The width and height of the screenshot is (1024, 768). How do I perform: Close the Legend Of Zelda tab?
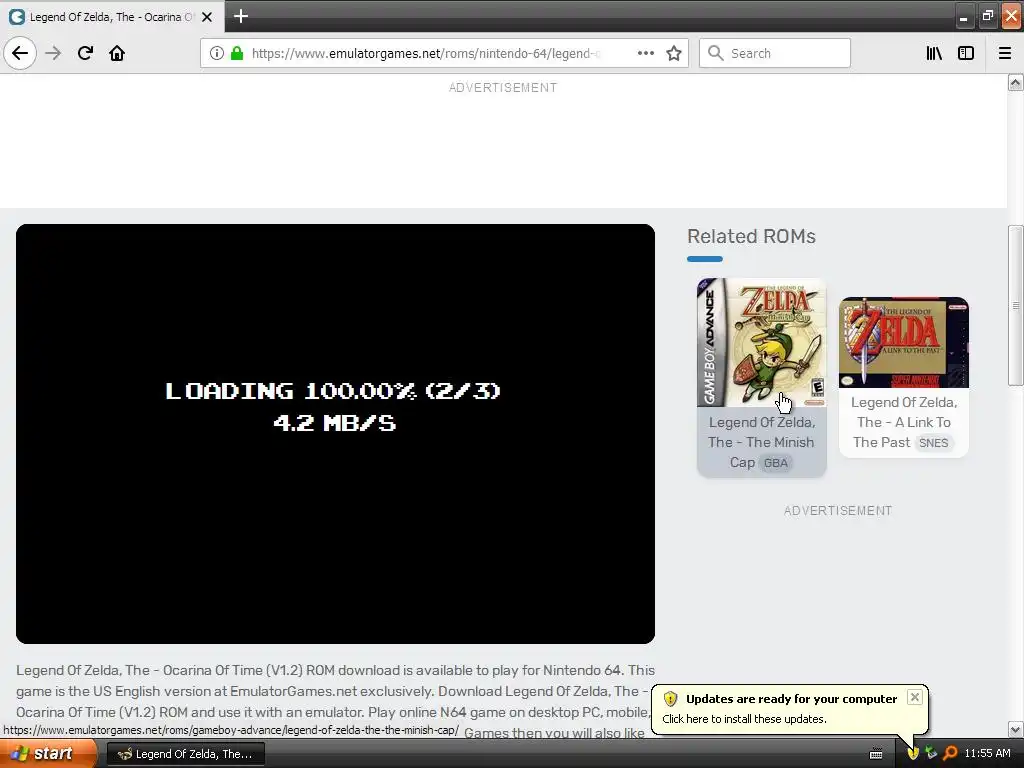[207, 17]
